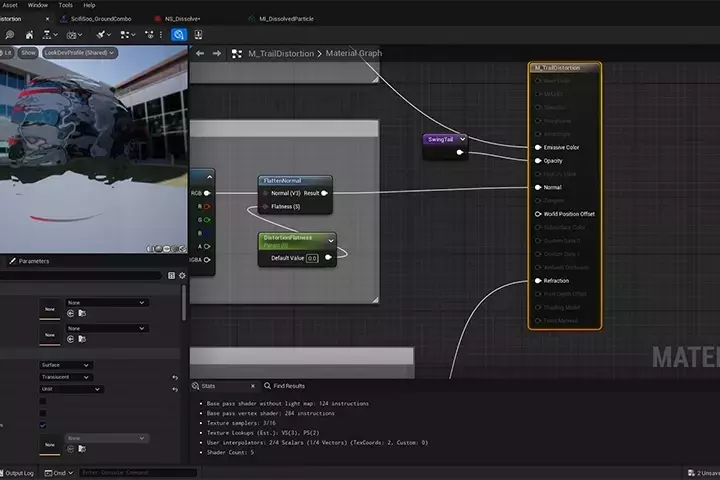Screen dimensions: 720x480
Task: Click the Opacity input pin
Action: click(538, 161)
